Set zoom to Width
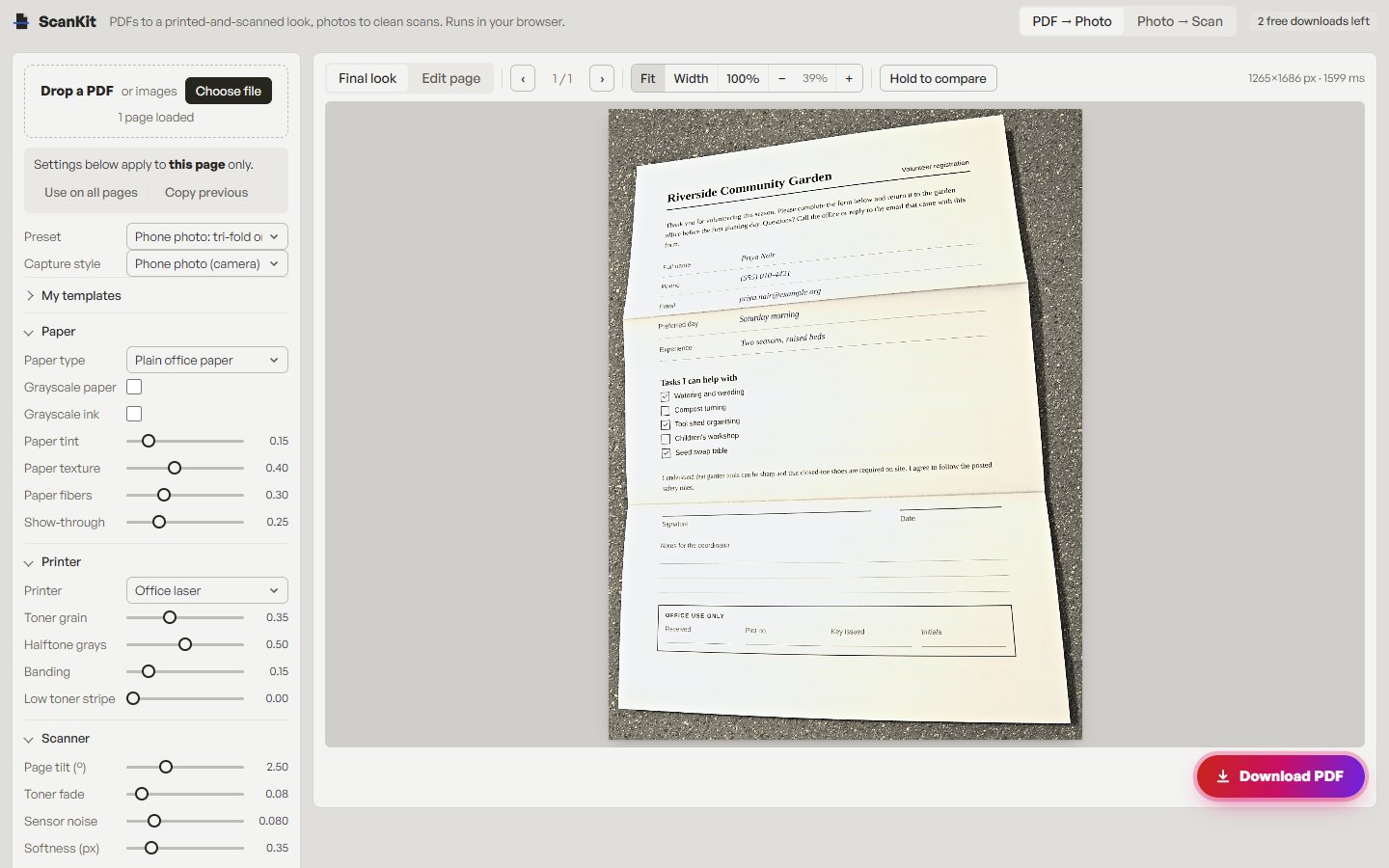Screen dimensions: 1389x868 point(691,78)
